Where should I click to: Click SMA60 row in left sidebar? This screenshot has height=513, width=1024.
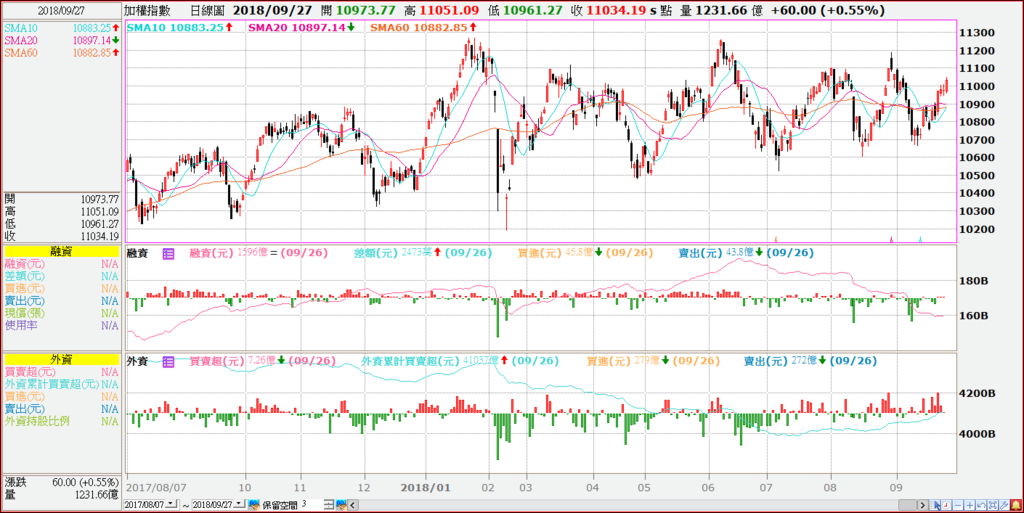point(61,53)
